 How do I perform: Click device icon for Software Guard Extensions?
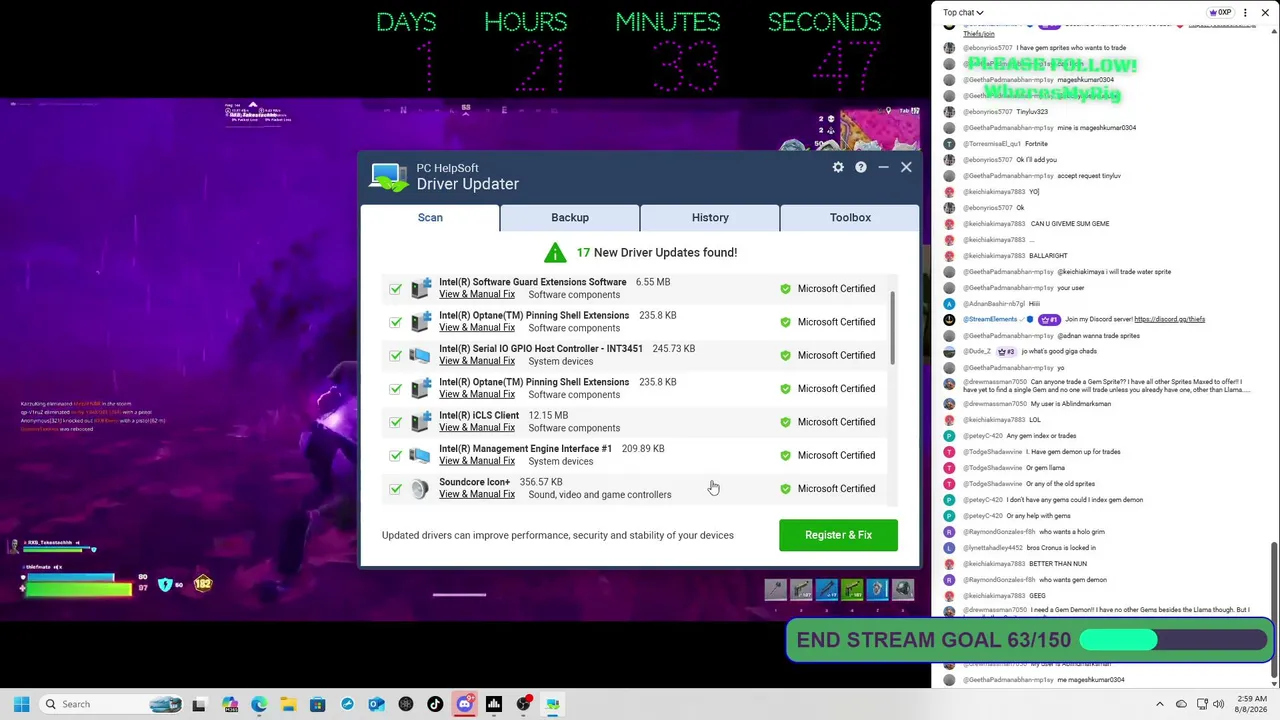[420, 288]
